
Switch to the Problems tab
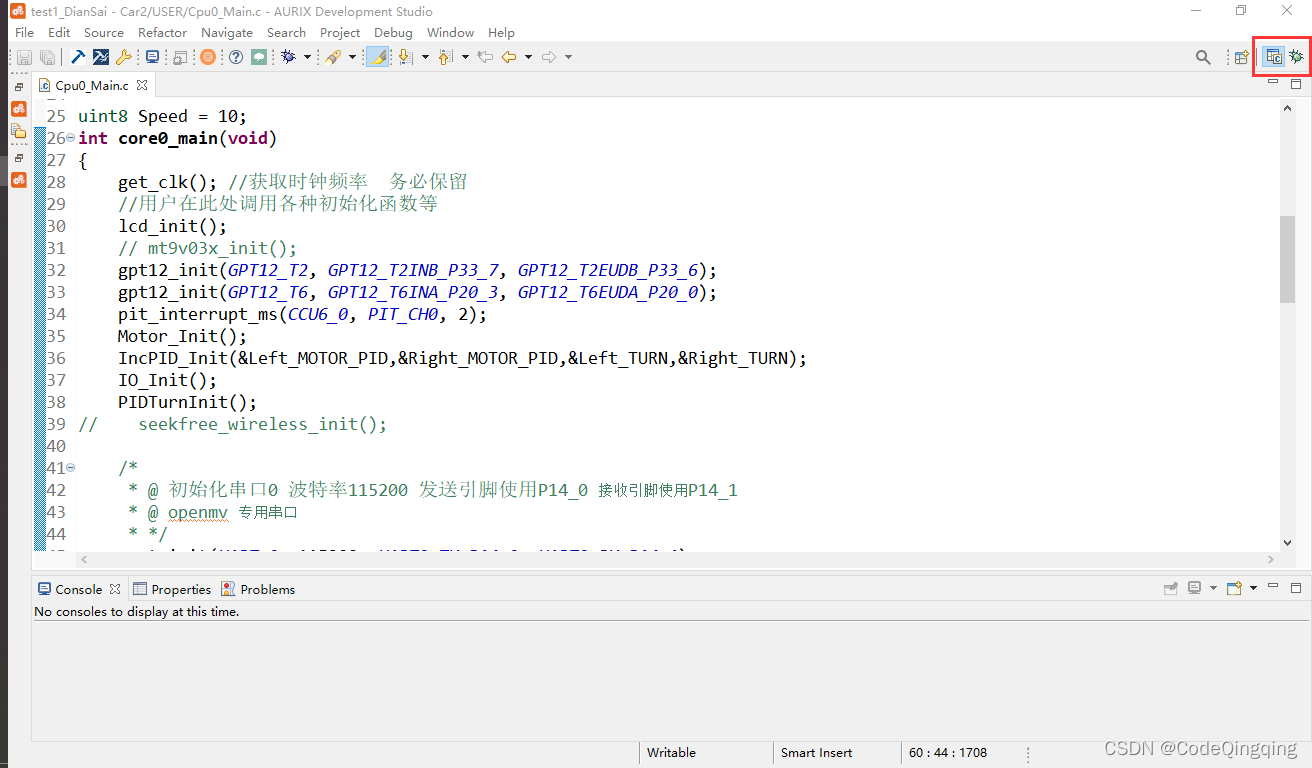click(258, 589)
